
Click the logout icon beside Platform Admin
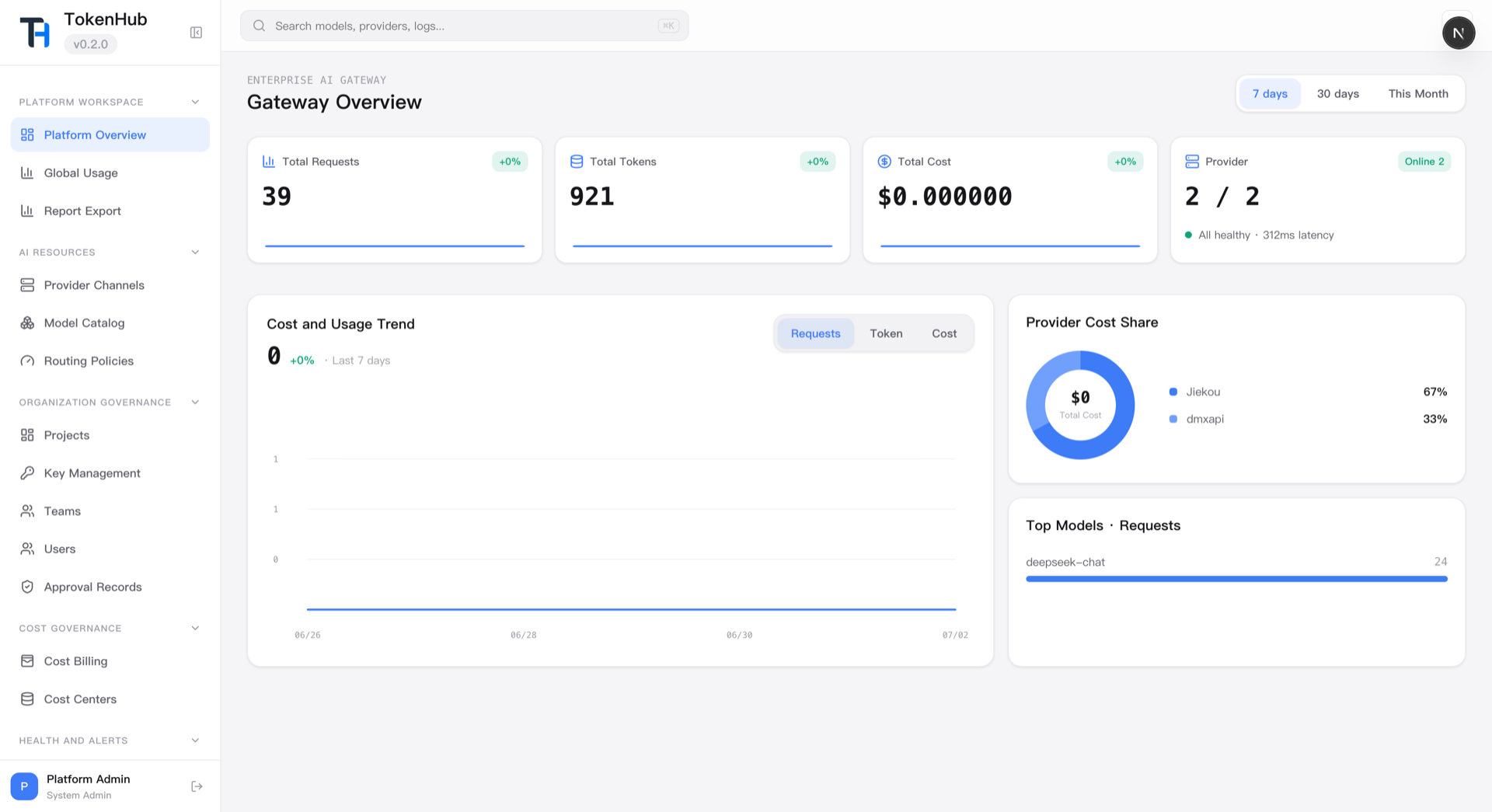coord(197,786)
